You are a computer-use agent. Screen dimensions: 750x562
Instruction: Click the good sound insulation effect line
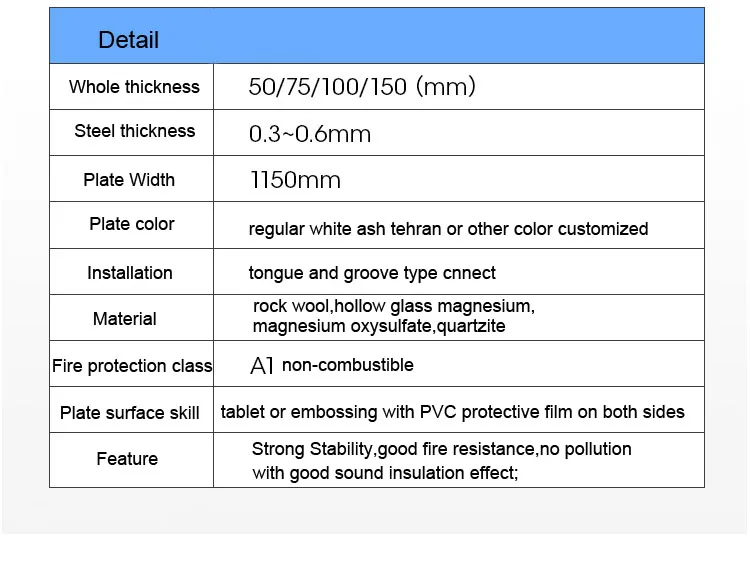click(385, 473)
